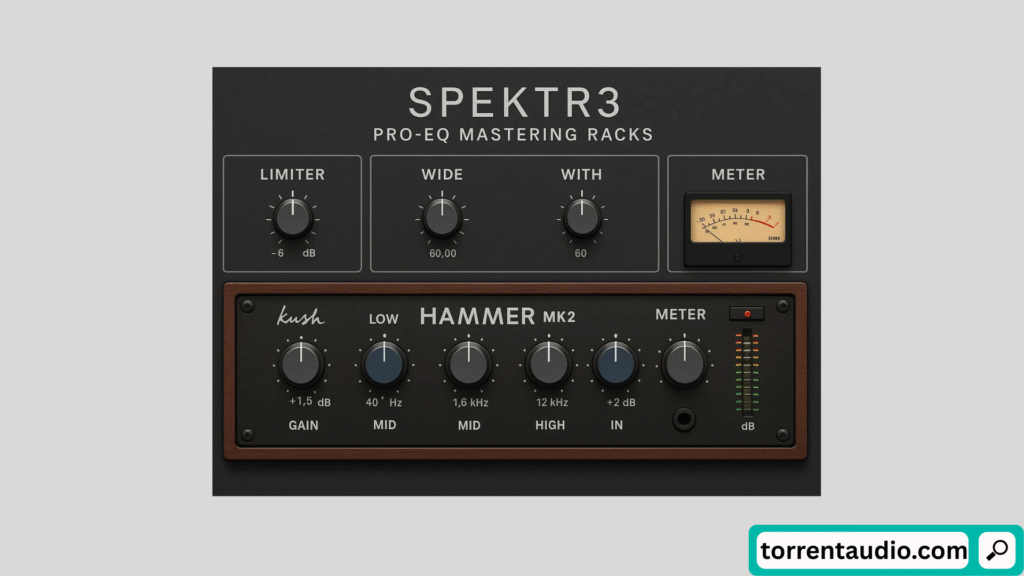Image resolution: width=1024 pixels, height=576 pixels.
Task: Click the With knob
Action: click(x=581, y=216)
